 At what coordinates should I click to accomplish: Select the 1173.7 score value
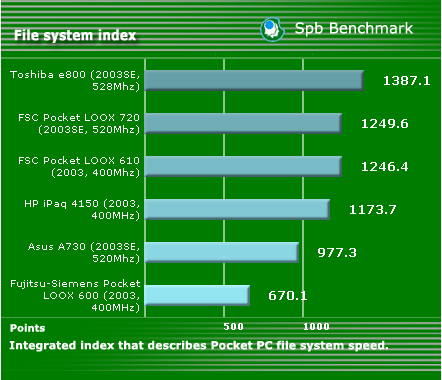[x=372, y=210]
